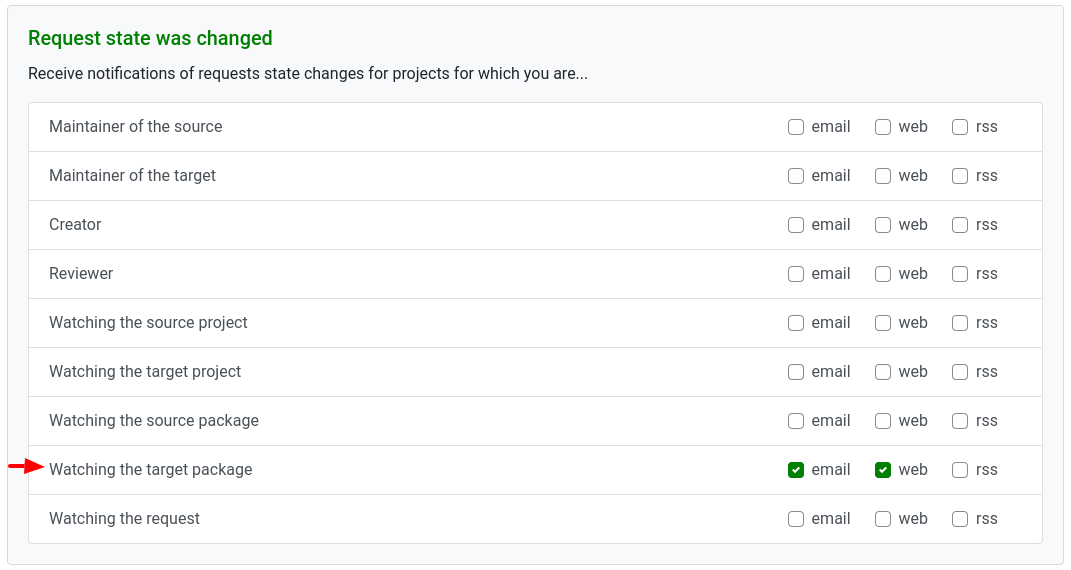The image size is (1071, 570).
Task: Enable rss for Watching the source package
Action: click(x=960, y=421)
